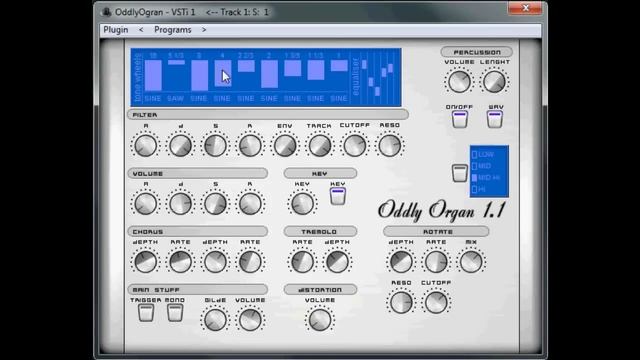Click the Rotate CUTOFF knob
This screenshot has height=360, width=640.
coord(436,302)
